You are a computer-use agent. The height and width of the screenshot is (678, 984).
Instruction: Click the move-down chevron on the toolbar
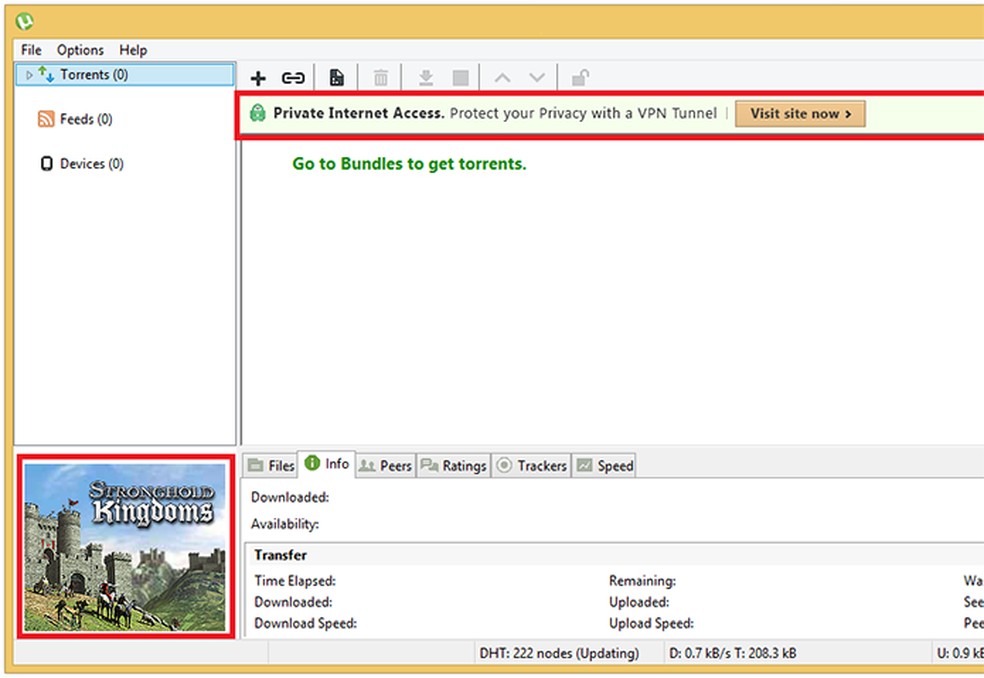pyautogui.click(x=537, y=77)
